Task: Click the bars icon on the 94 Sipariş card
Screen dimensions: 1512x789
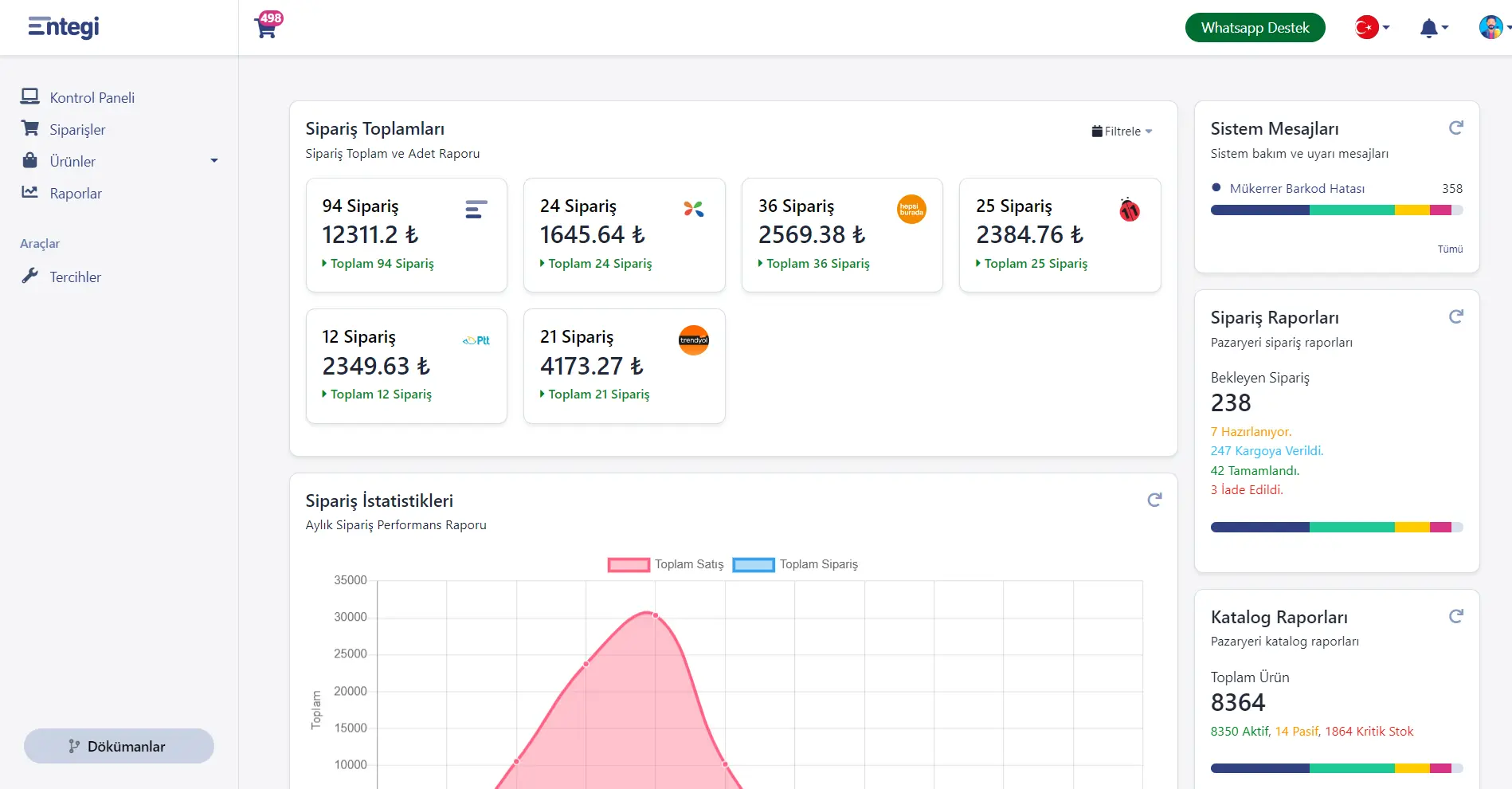Action: click(476, 210)
